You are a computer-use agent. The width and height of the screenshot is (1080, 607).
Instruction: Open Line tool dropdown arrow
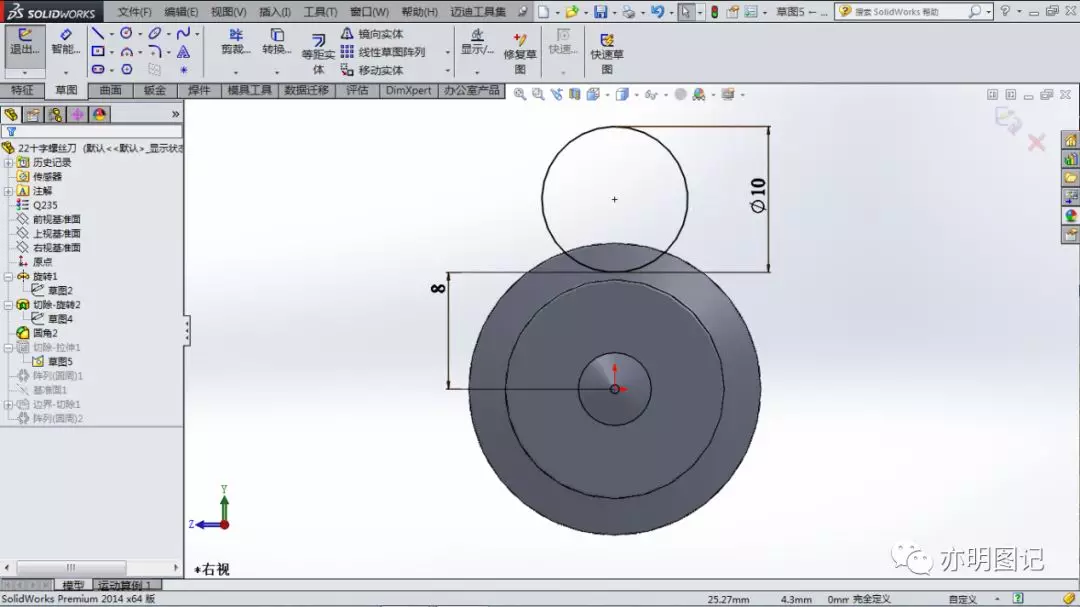[x=112, y=34]
